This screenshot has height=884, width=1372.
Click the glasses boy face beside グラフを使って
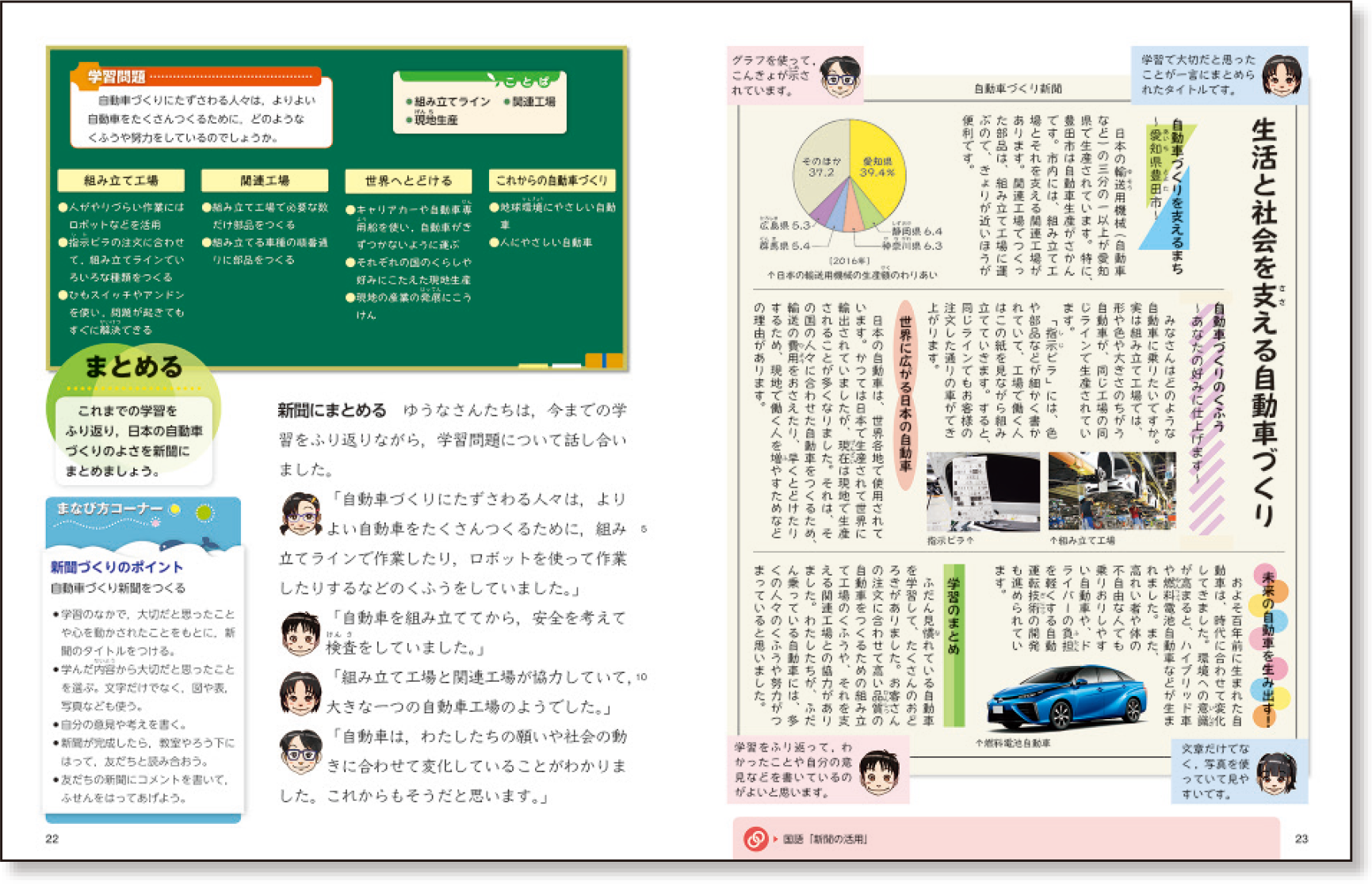[x=839, y=76]
